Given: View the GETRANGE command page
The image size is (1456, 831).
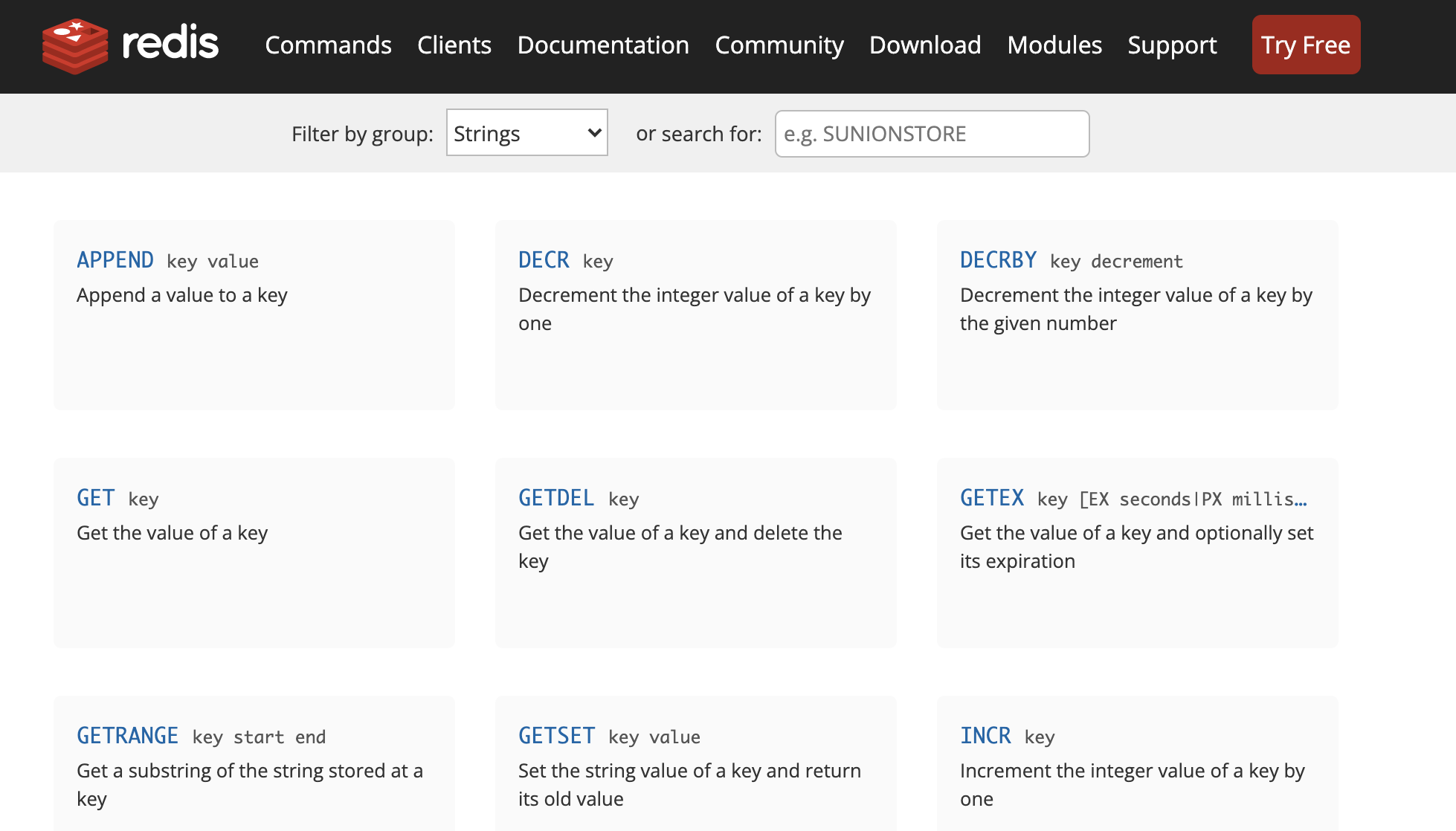Looking at the screenshot, I should coord(128,736).
